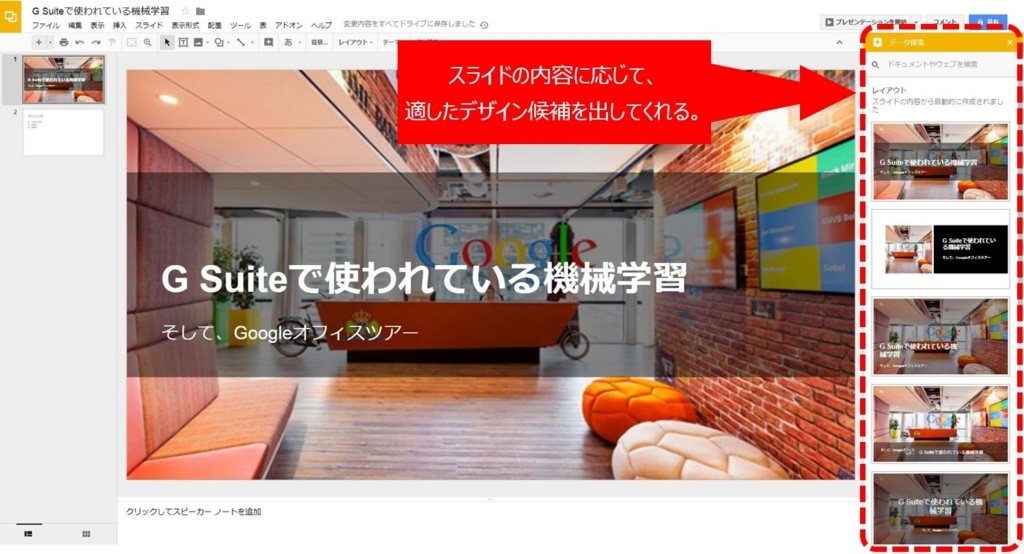Click the 背景 background button

coord(319,42)
